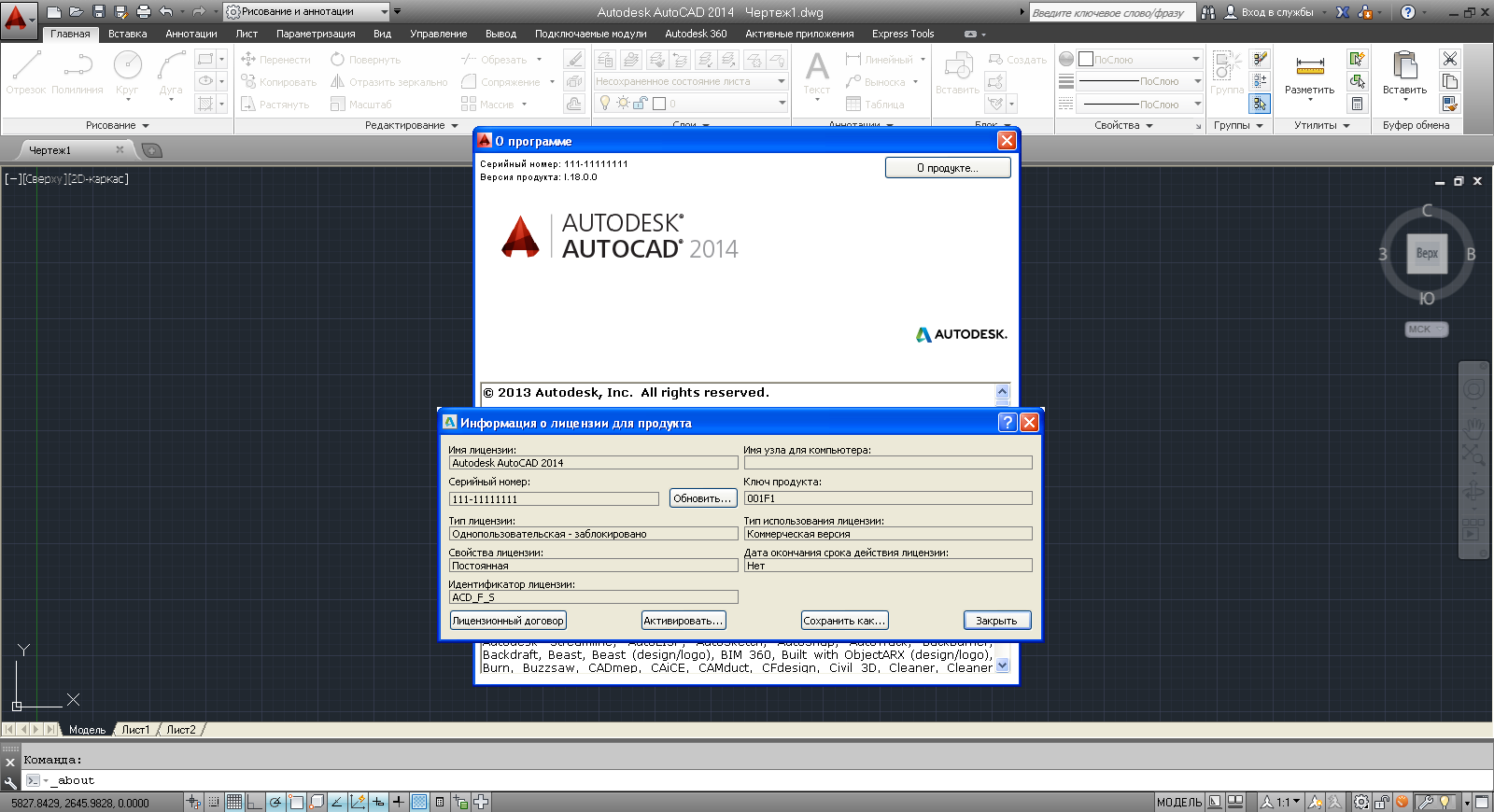The width and height of the screenshot is (1494, 812).
Task: Toggle Dynamic input in status bar
Action: click(x=378, y=802)
